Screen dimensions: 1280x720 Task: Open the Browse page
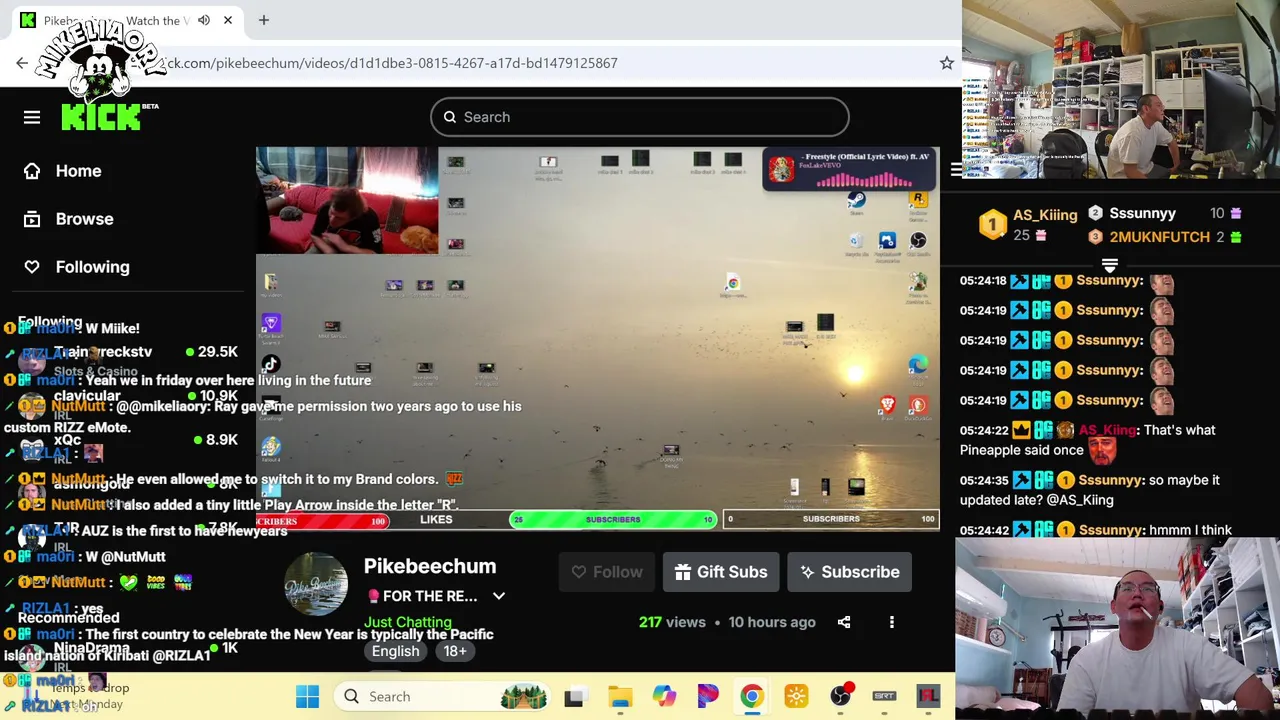(84, 219)
